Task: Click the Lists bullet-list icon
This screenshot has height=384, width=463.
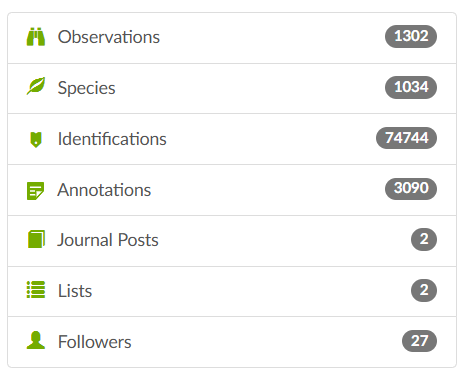Action: click(x=36, y=289)
